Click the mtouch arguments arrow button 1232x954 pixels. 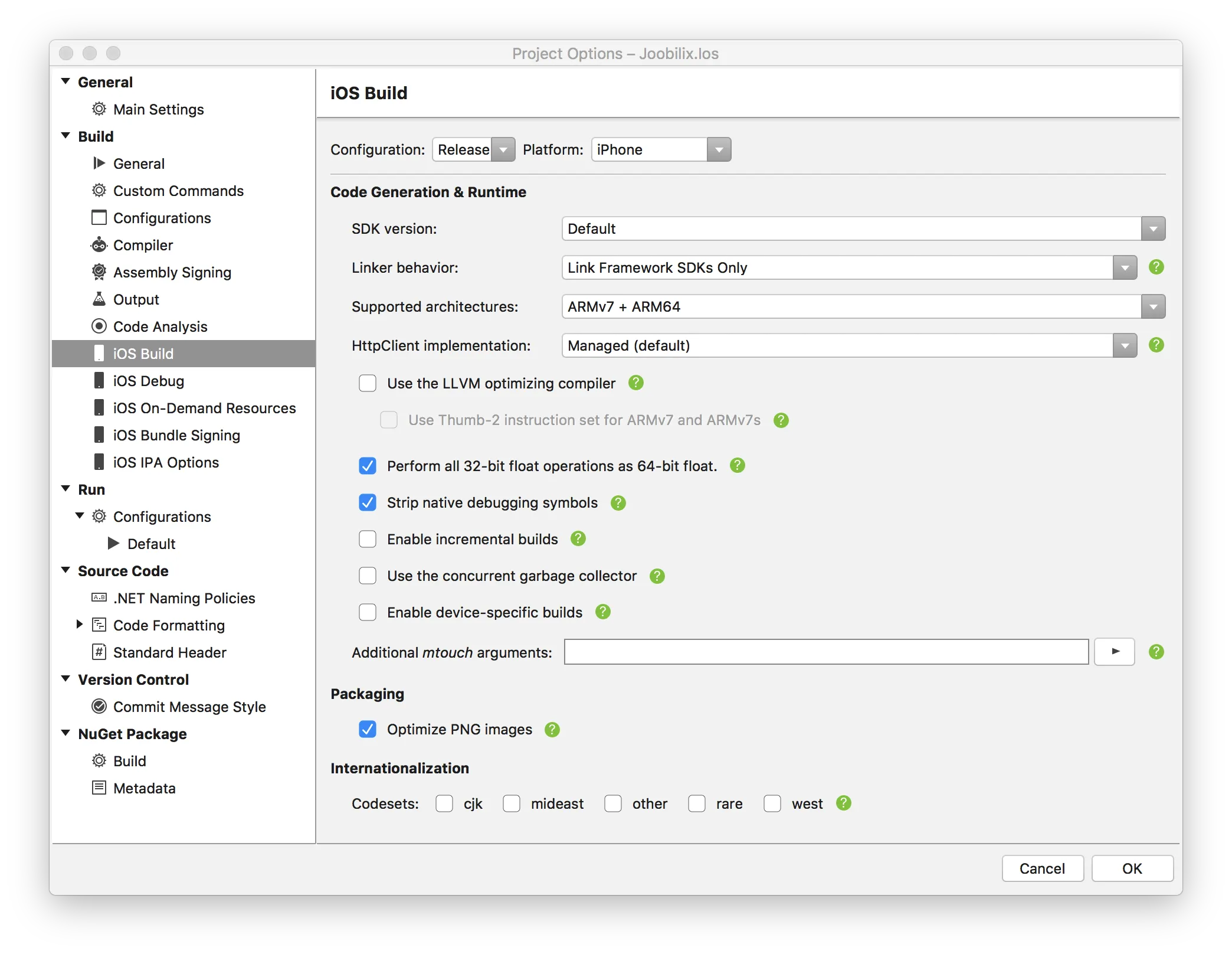[x=1114, y=652]
